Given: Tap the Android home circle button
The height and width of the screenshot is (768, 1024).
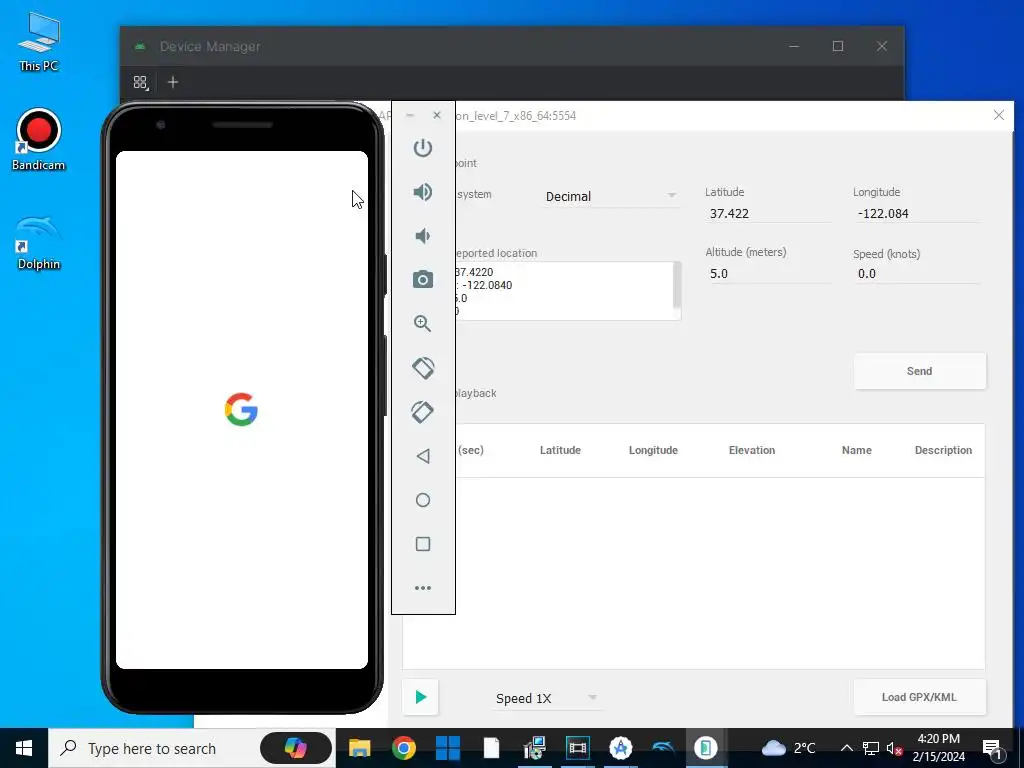Looking at the screenshot, I should 423,500.
